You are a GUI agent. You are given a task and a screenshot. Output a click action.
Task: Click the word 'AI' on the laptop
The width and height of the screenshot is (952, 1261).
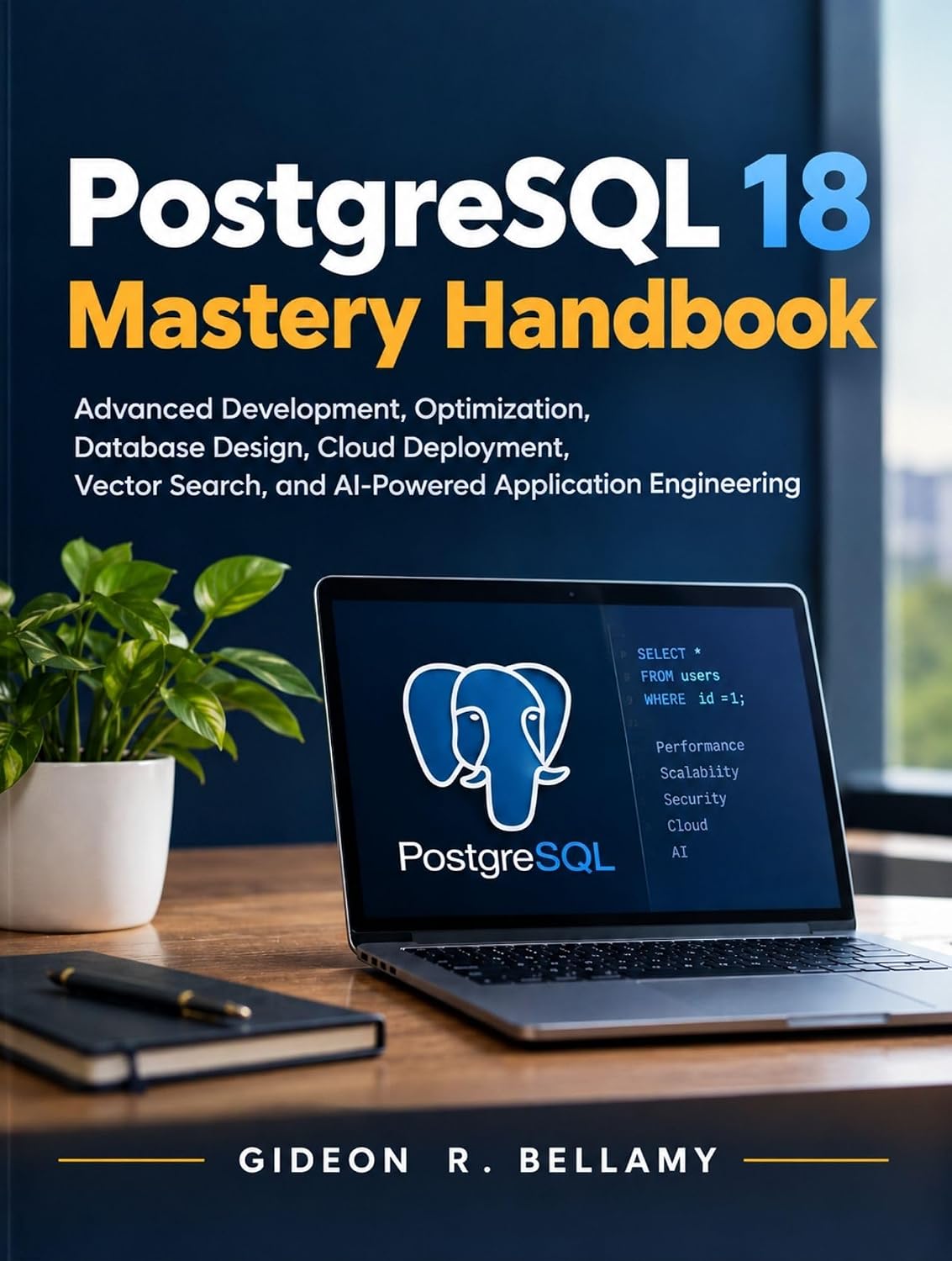tap(680, 852)
